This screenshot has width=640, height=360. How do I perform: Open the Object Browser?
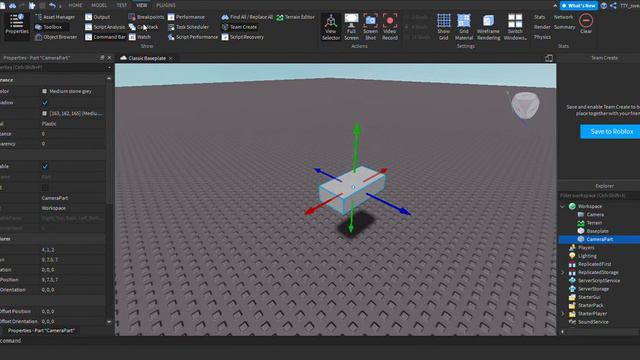[x=56, y=37]
